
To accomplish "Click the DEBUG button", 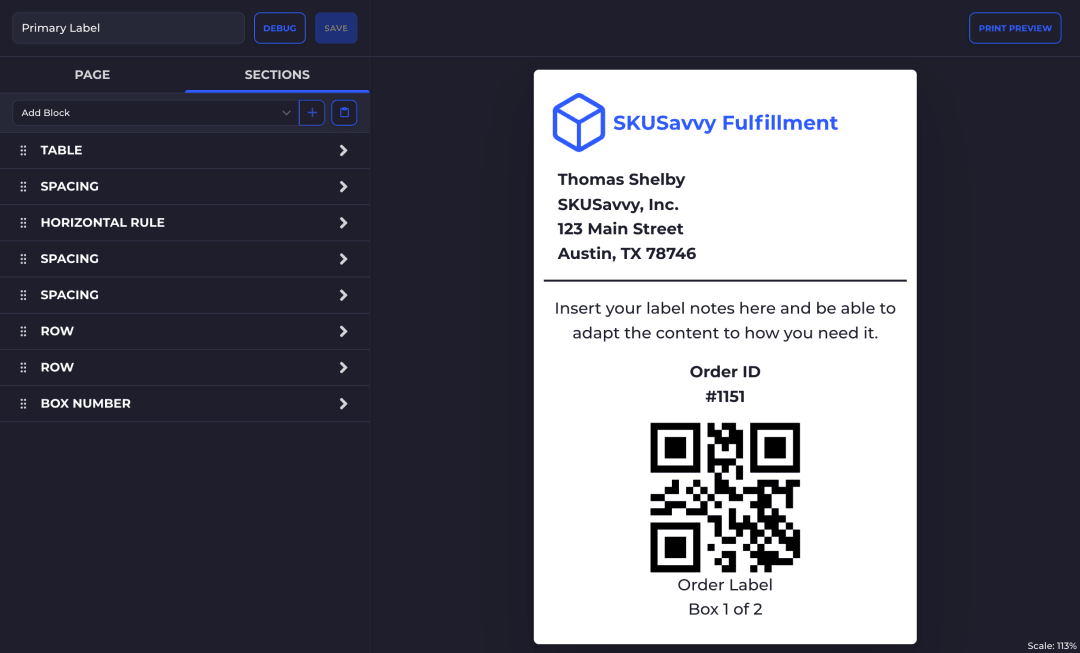I will [280, 28].
